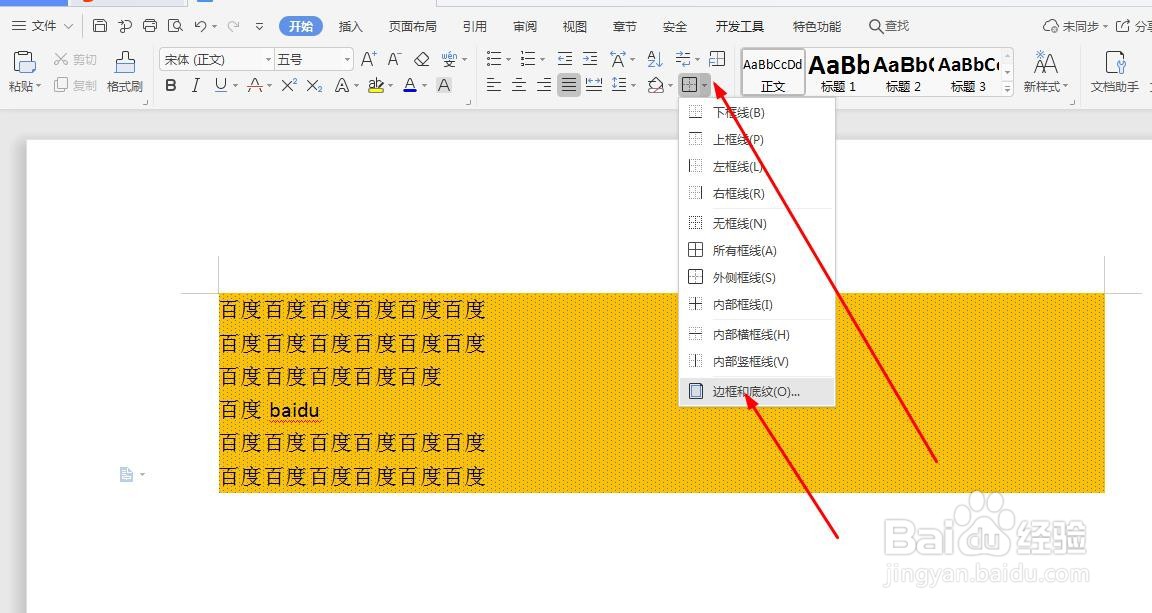
Task: Align paragraph text to the left
Action: pos(494,85)
